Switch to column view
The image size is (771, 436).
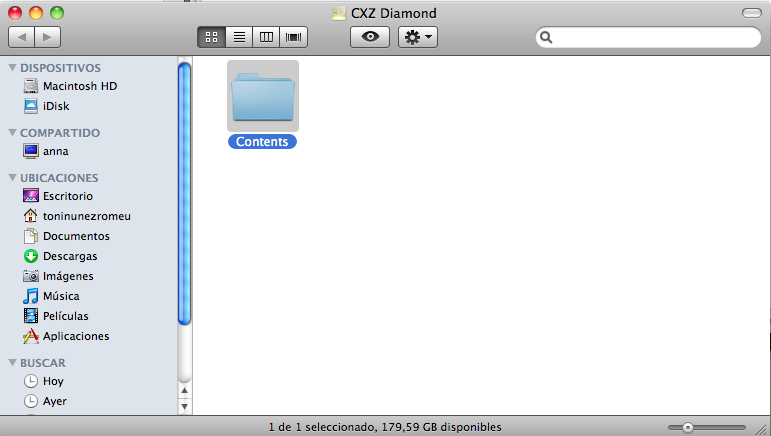pos(266,37)
